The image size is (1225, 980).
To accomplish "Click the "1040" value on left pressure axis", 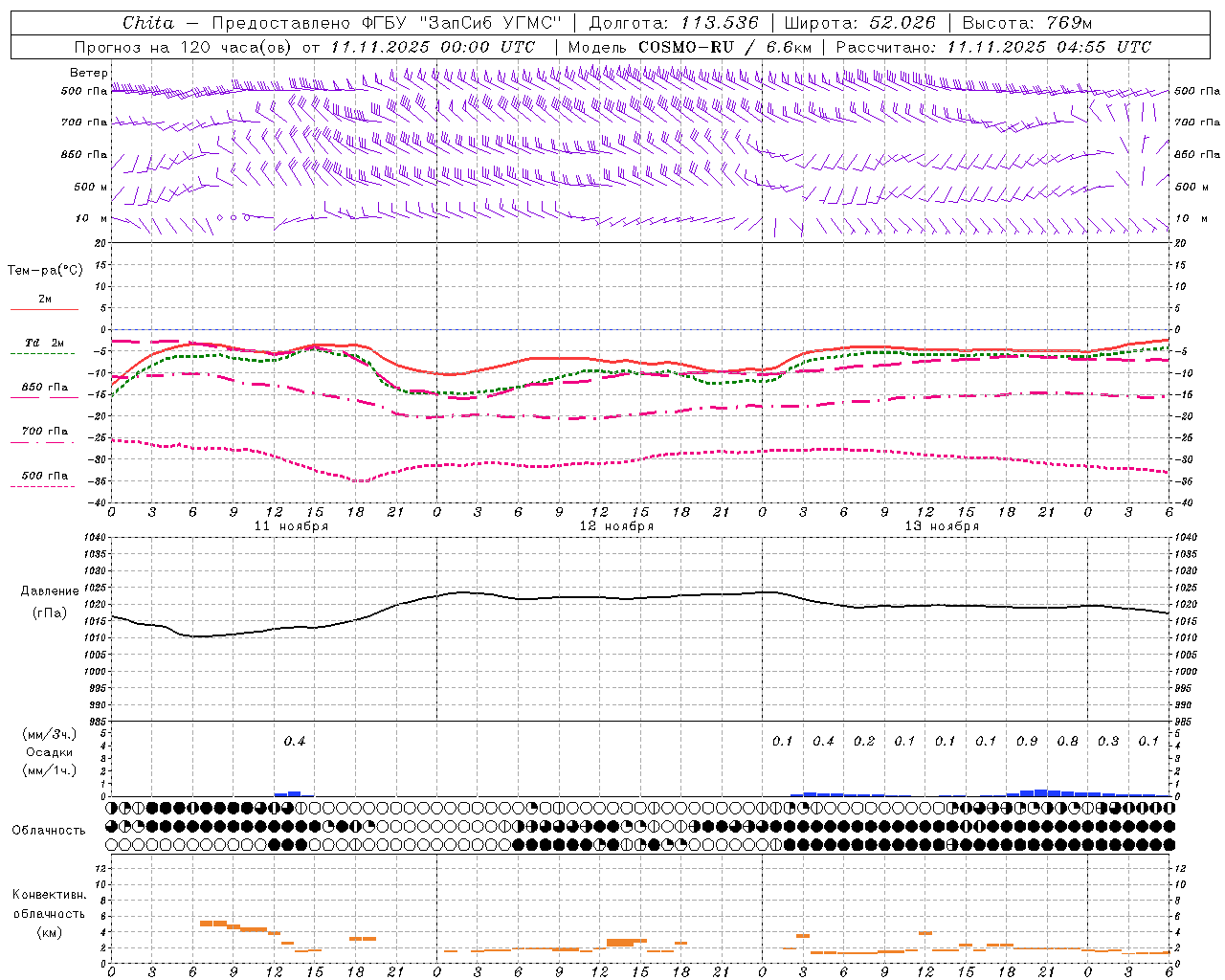I will 94,538.
